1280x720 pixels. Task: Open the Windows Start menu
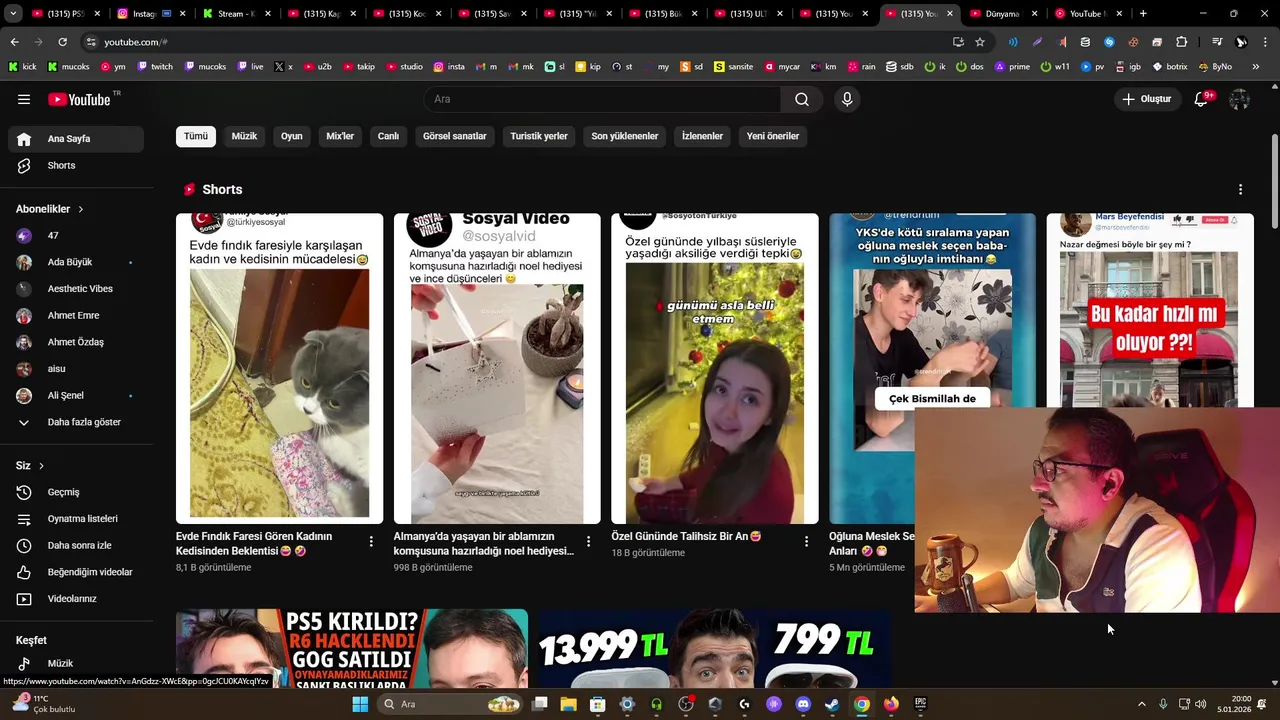coord(360,704)
